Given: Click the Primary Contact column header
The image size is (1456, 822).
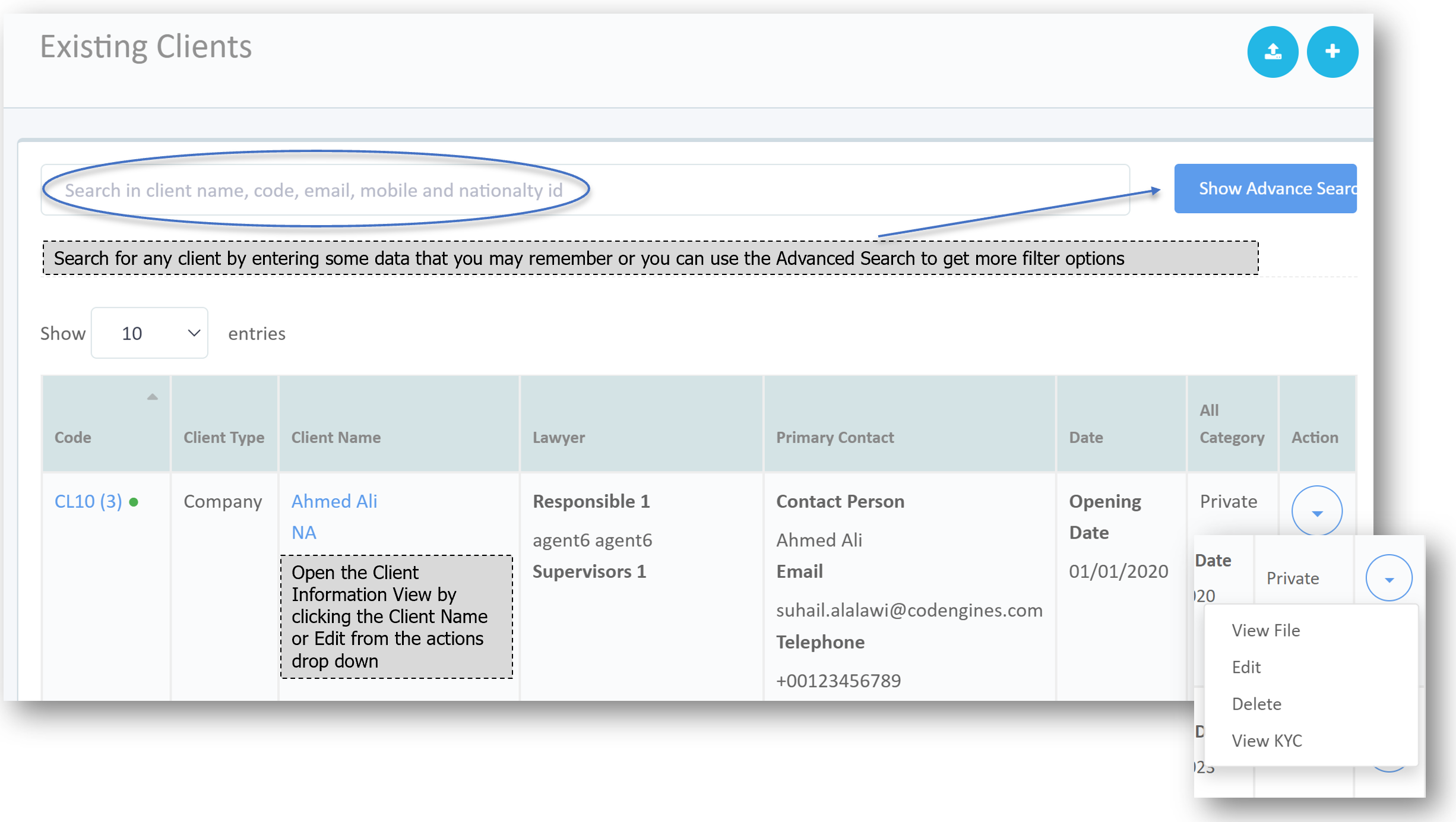Looking at the screenshot, I should [834, 437].
